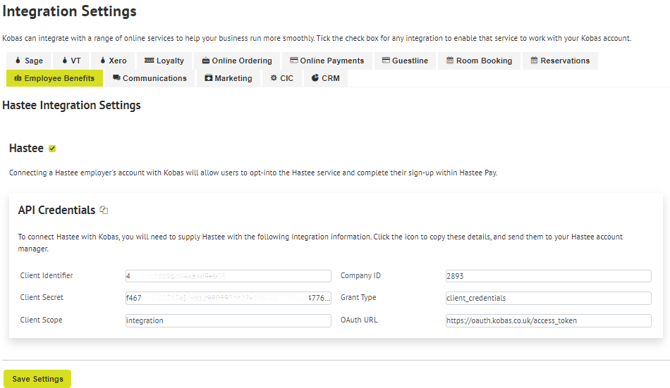Select the OAuth URL field
The image size is (670, 388).
[548, 320]
